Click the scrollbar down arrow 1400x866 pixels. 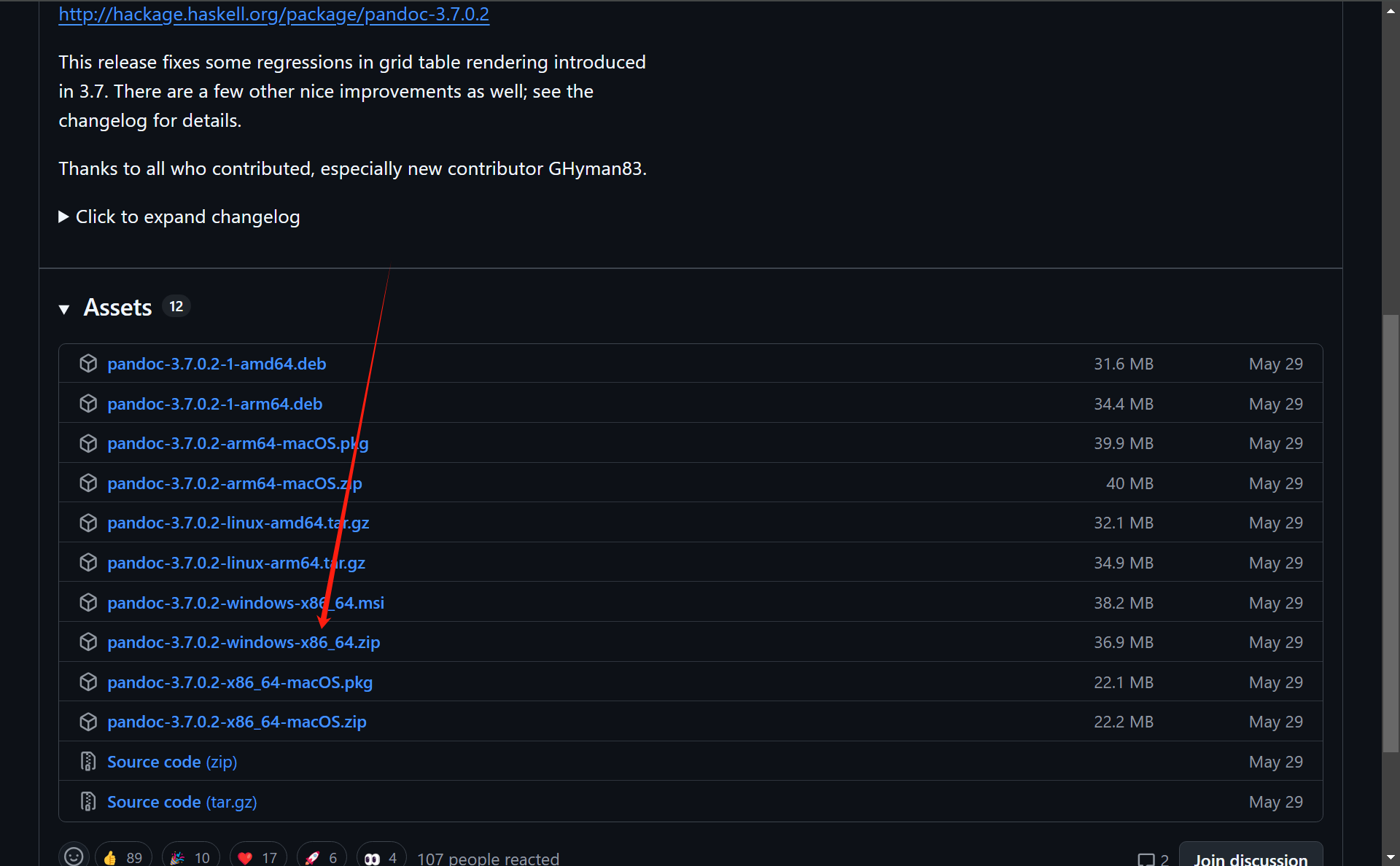1391,857
